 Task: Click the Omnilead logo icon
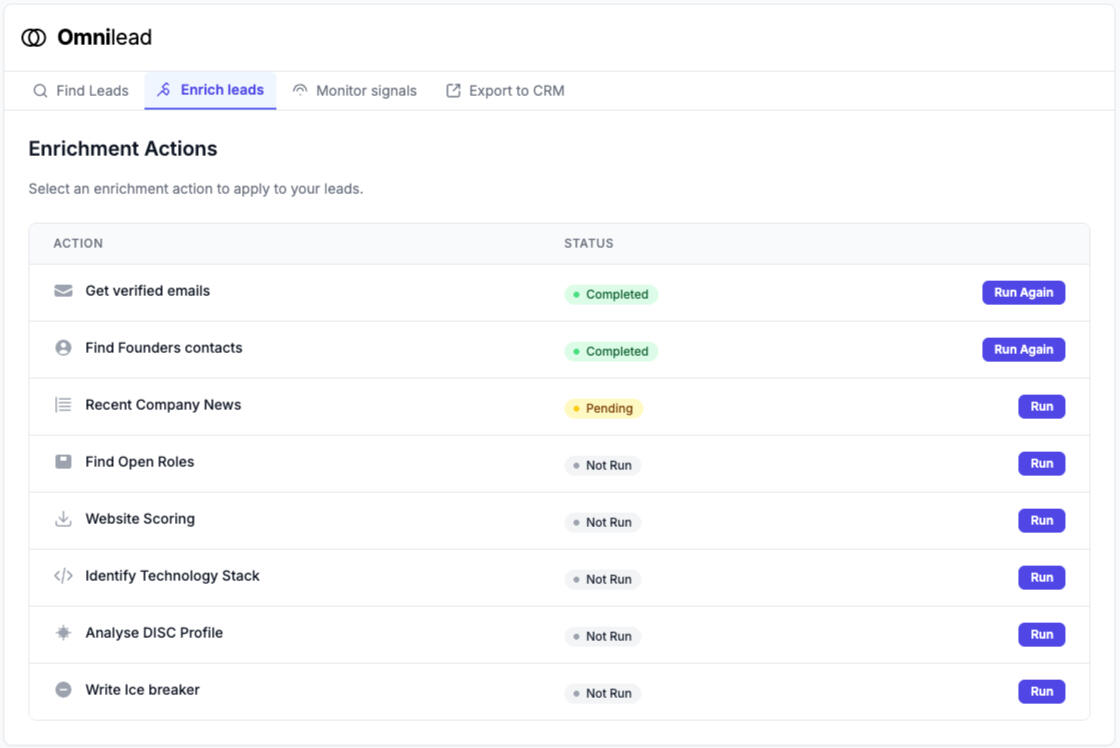(x=34, y=38)
